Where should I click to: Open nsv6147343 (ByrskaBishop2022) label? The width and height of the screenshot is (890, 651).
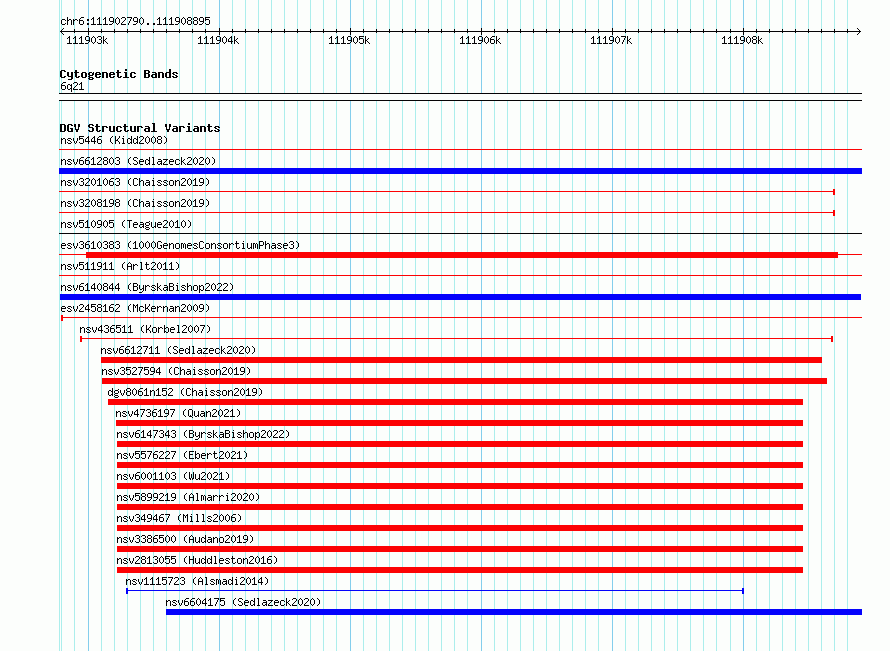tap(203, 434)
